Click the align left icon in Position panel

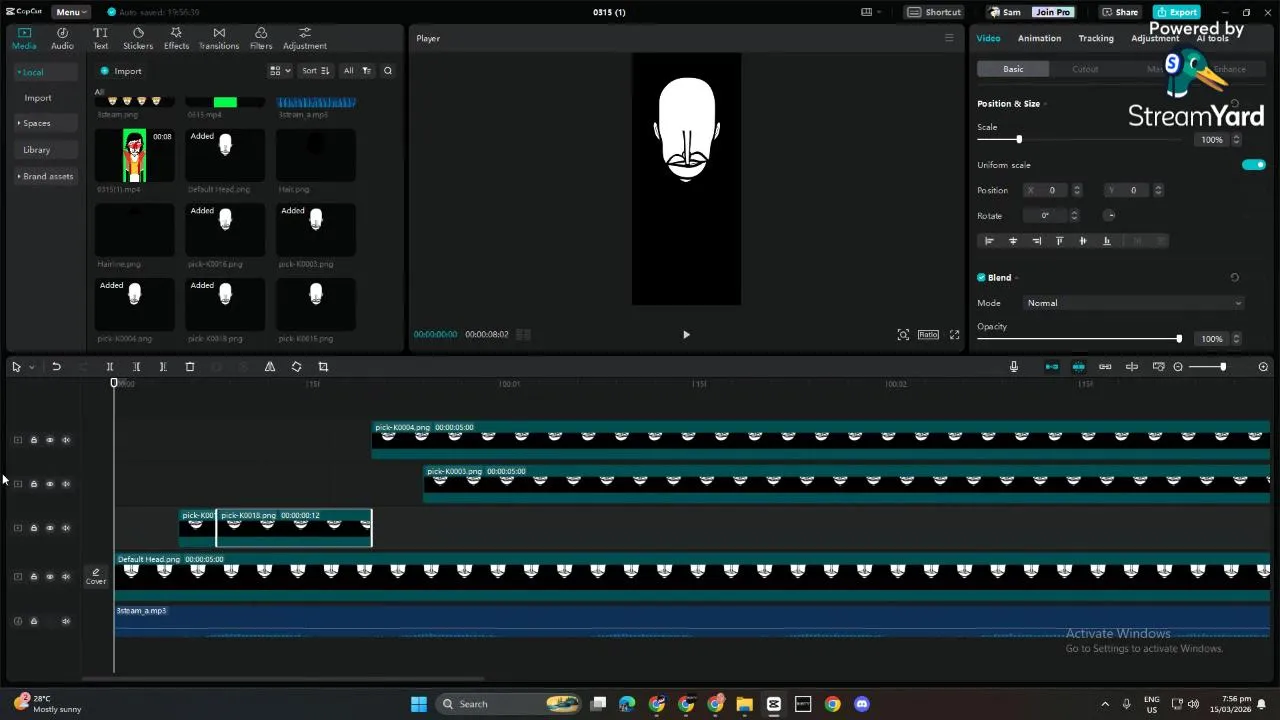point(990,241)
